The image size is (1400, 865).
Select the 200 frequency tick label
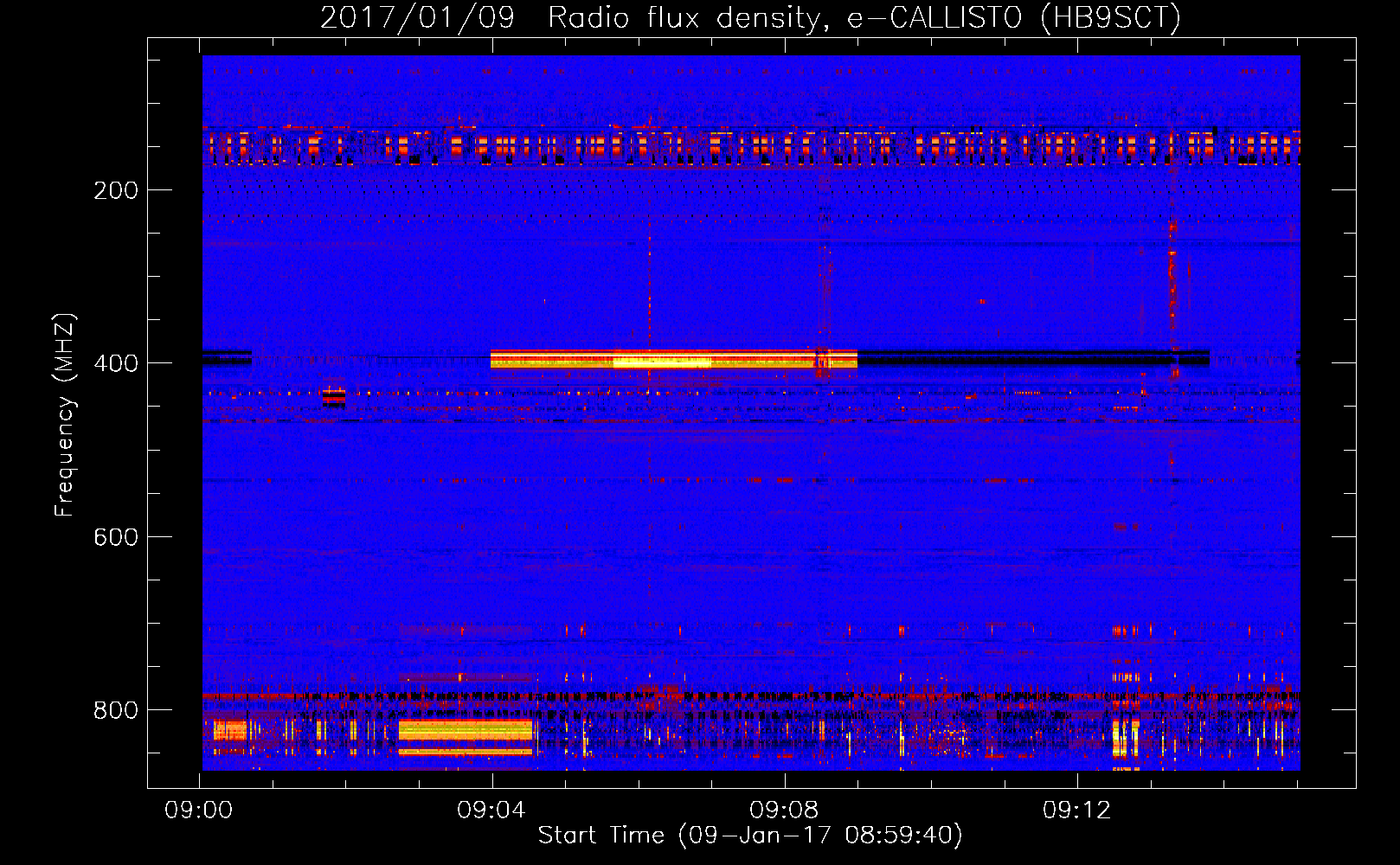coord(116,190)
